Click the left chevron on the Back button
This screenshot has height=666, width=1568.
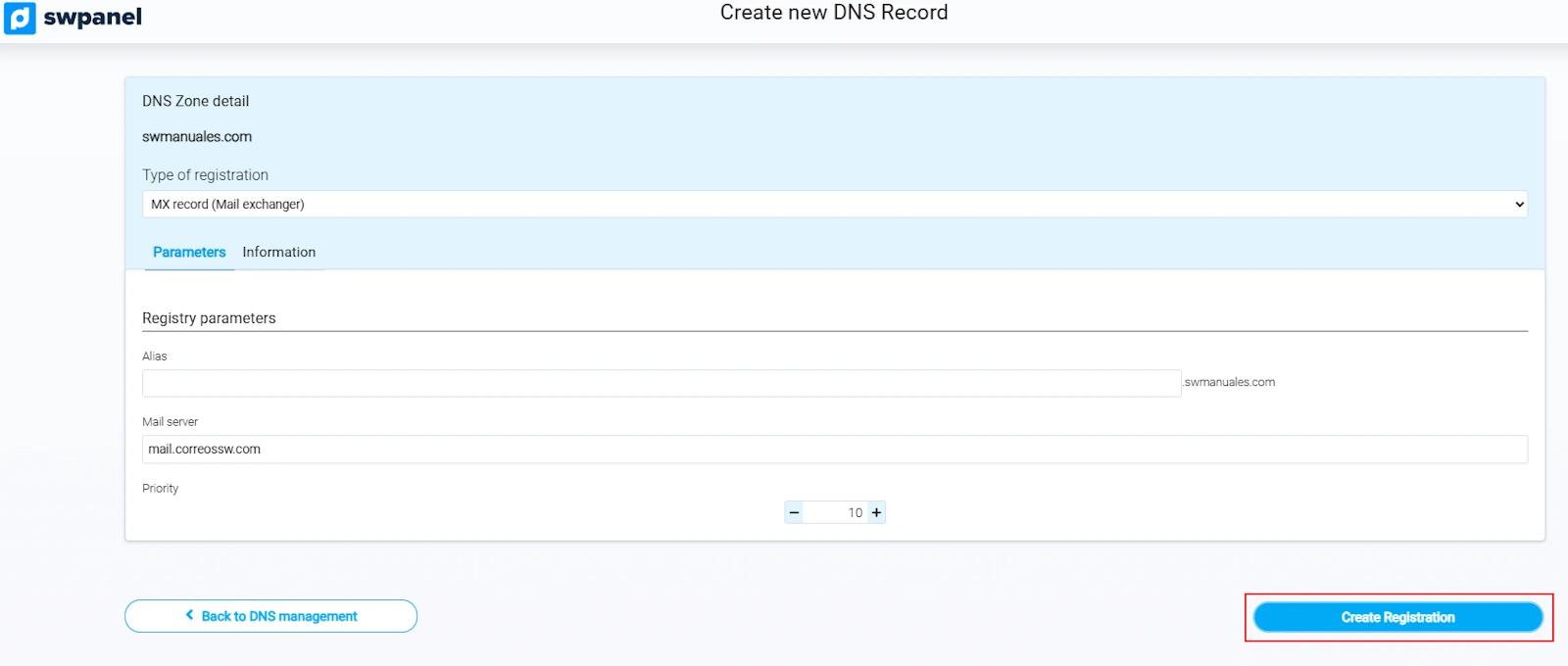190,615
